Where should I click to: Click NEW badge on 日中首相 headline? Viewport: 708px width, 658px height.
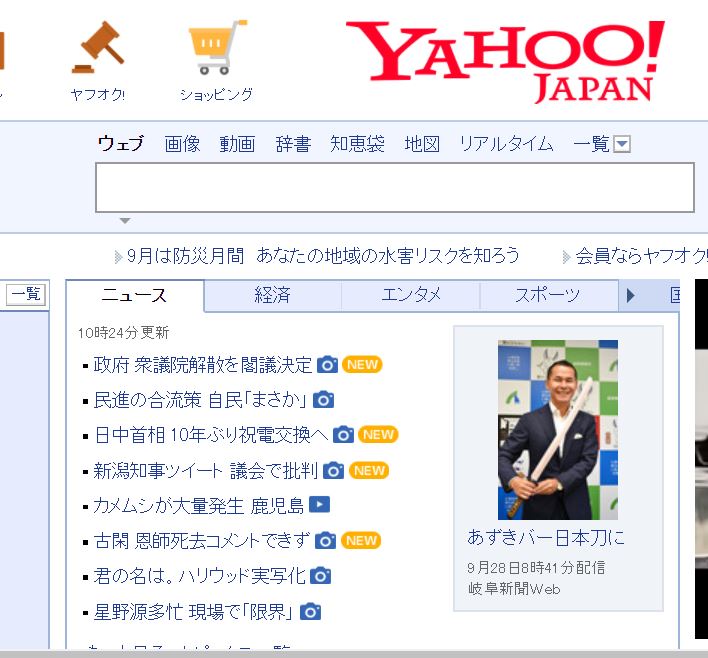378,435
